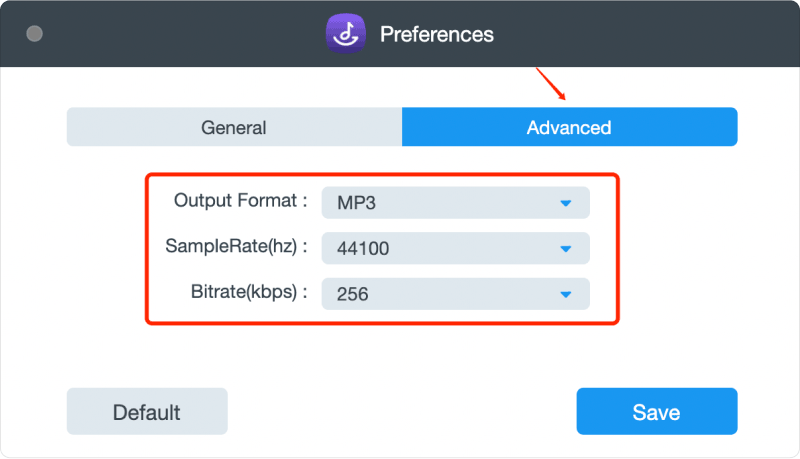The image size is (800, 459).
Task: Click the MP3 value text
Action: [x=356, y=203]
